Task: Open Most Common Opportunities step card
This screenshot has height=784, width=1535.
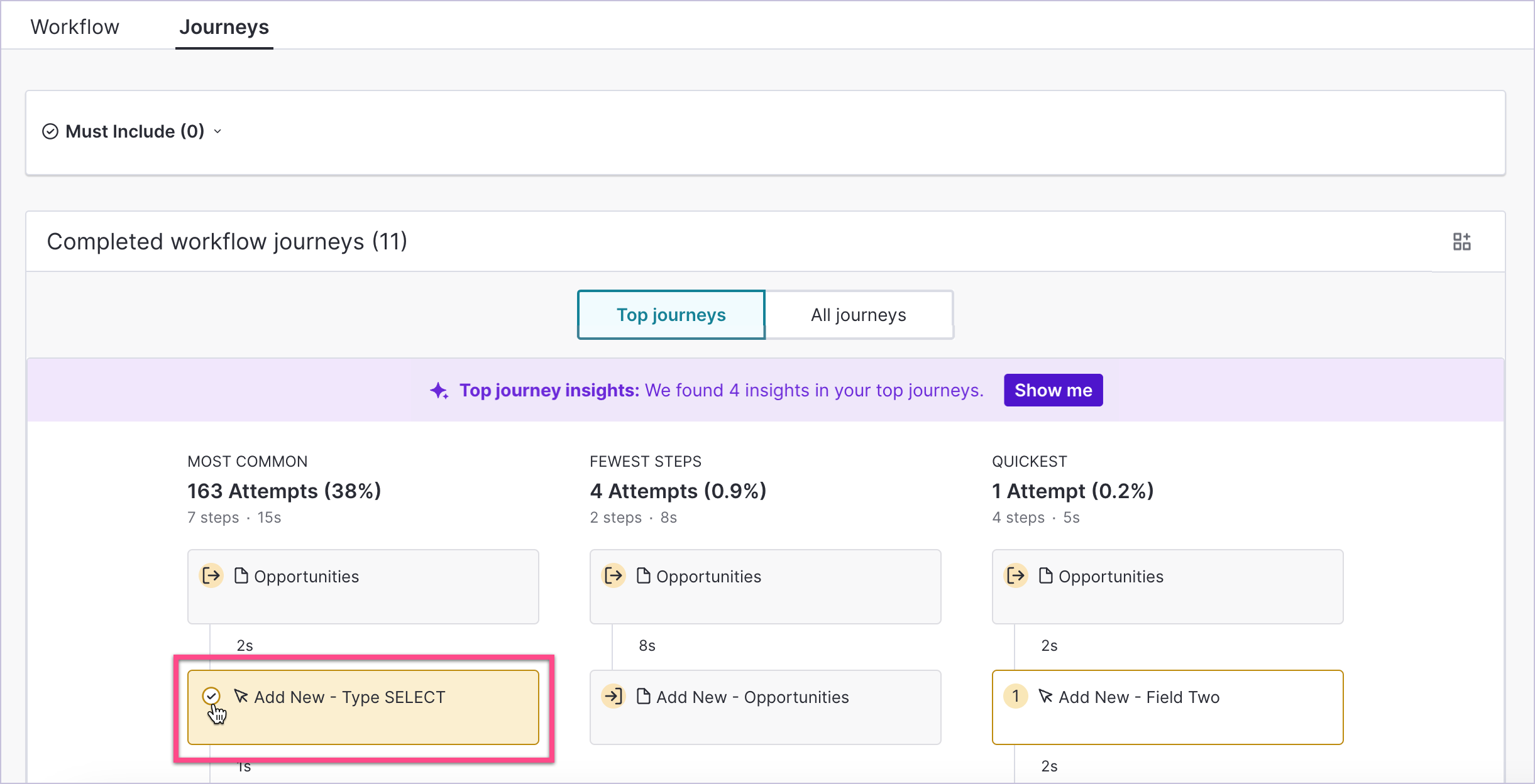Action: point(363,587)
